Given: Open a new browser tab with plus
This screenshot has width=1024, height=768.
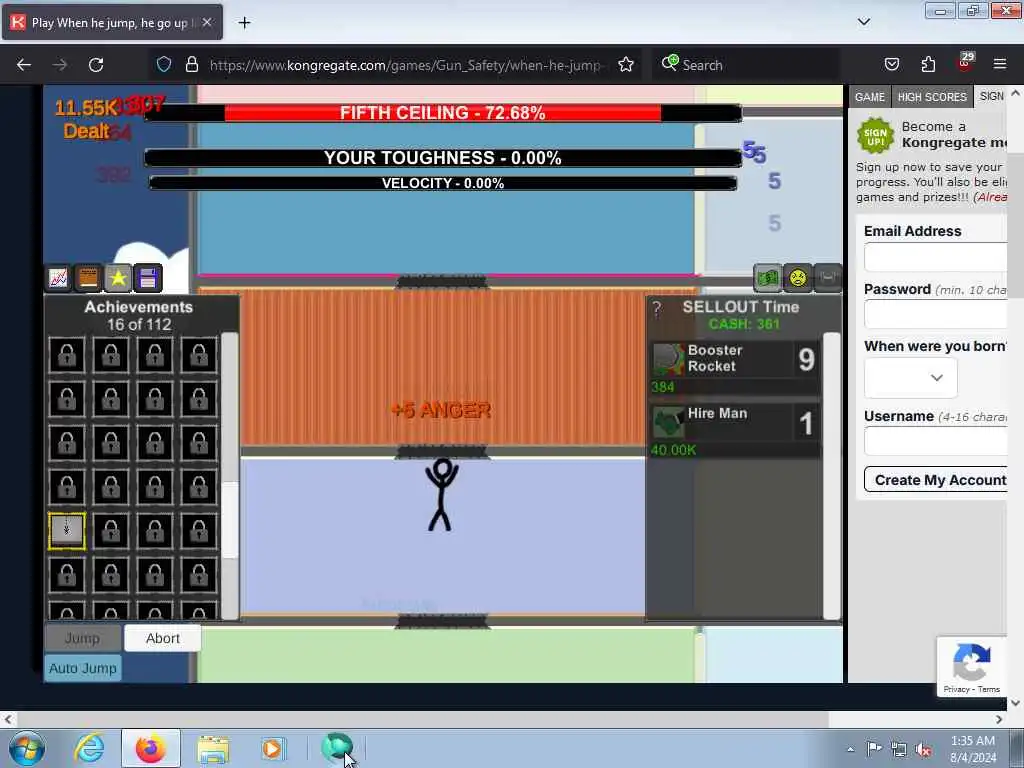Looking at the screenshot, I should pos(244,23).
